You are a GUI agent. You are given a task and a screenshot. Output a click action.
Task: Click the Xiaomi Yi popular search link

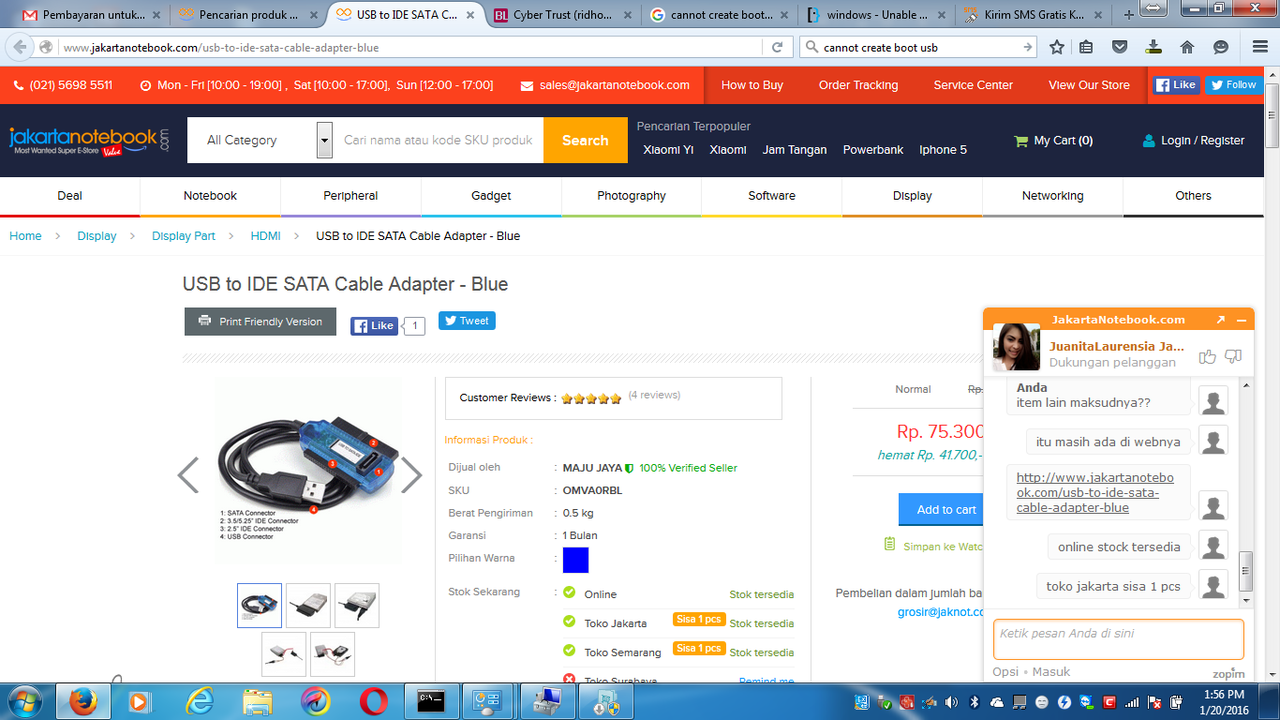tap(668, 150)
